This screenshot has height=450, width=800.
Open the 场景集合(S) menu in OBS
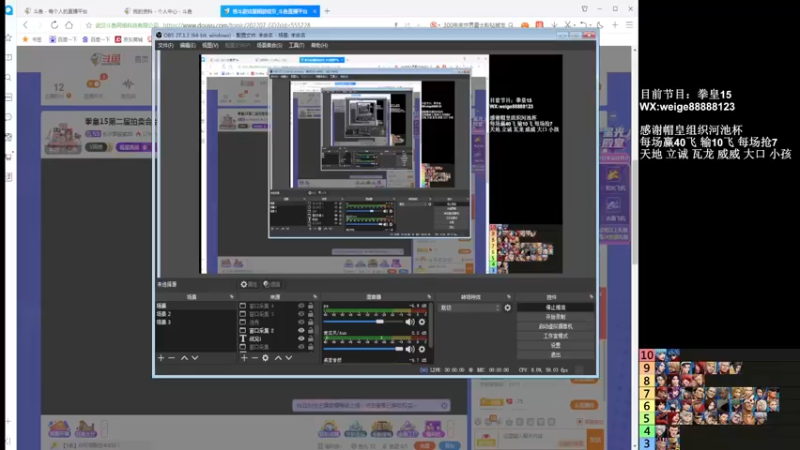pos(269,45)
